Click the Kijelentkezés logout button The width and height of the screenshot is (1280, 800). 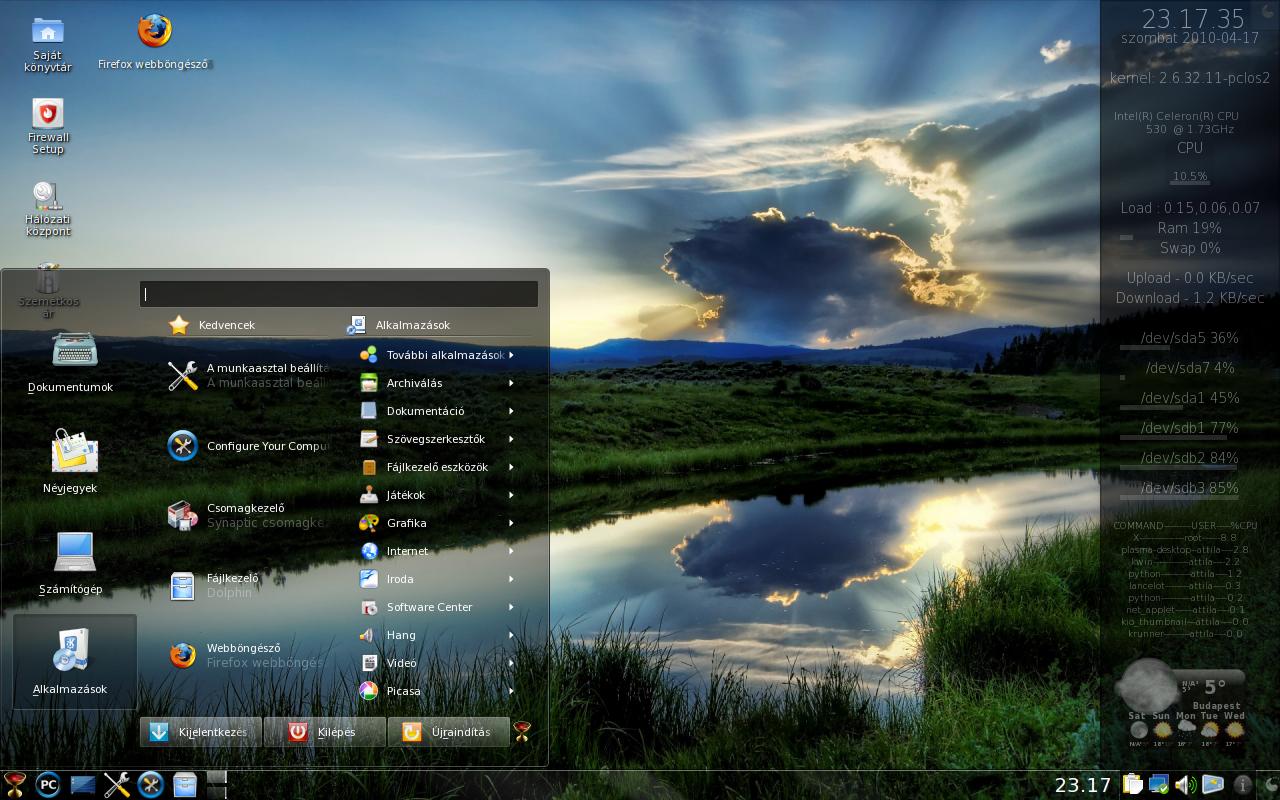(x=201, y=732)
